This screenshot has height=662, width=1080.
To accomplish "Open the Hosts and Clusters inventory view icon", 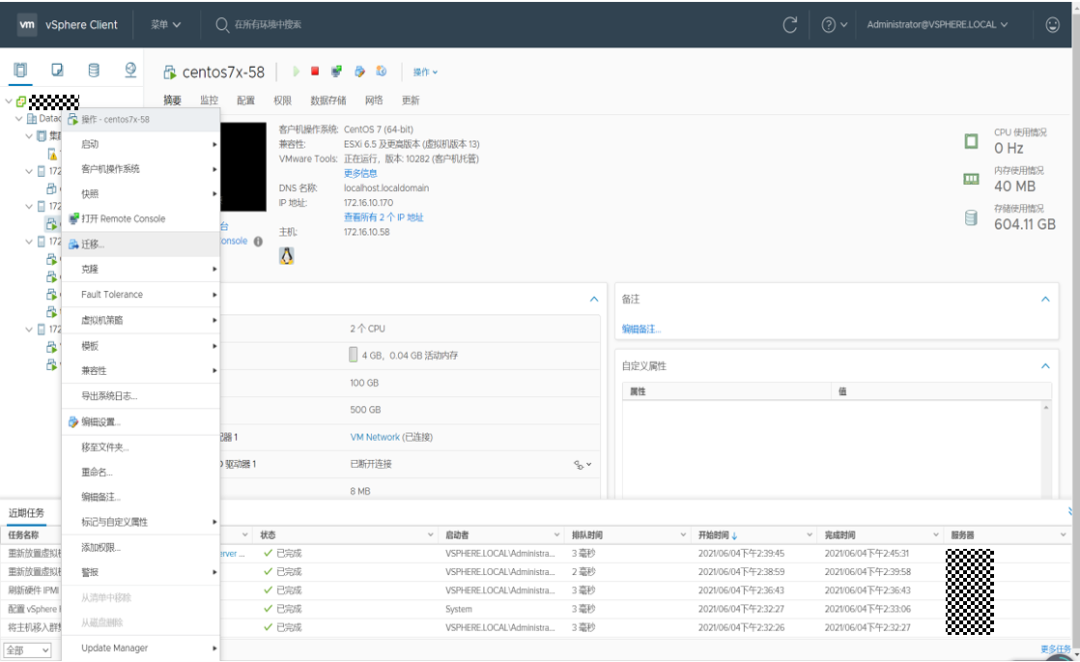I will click(x=21, y=70).
